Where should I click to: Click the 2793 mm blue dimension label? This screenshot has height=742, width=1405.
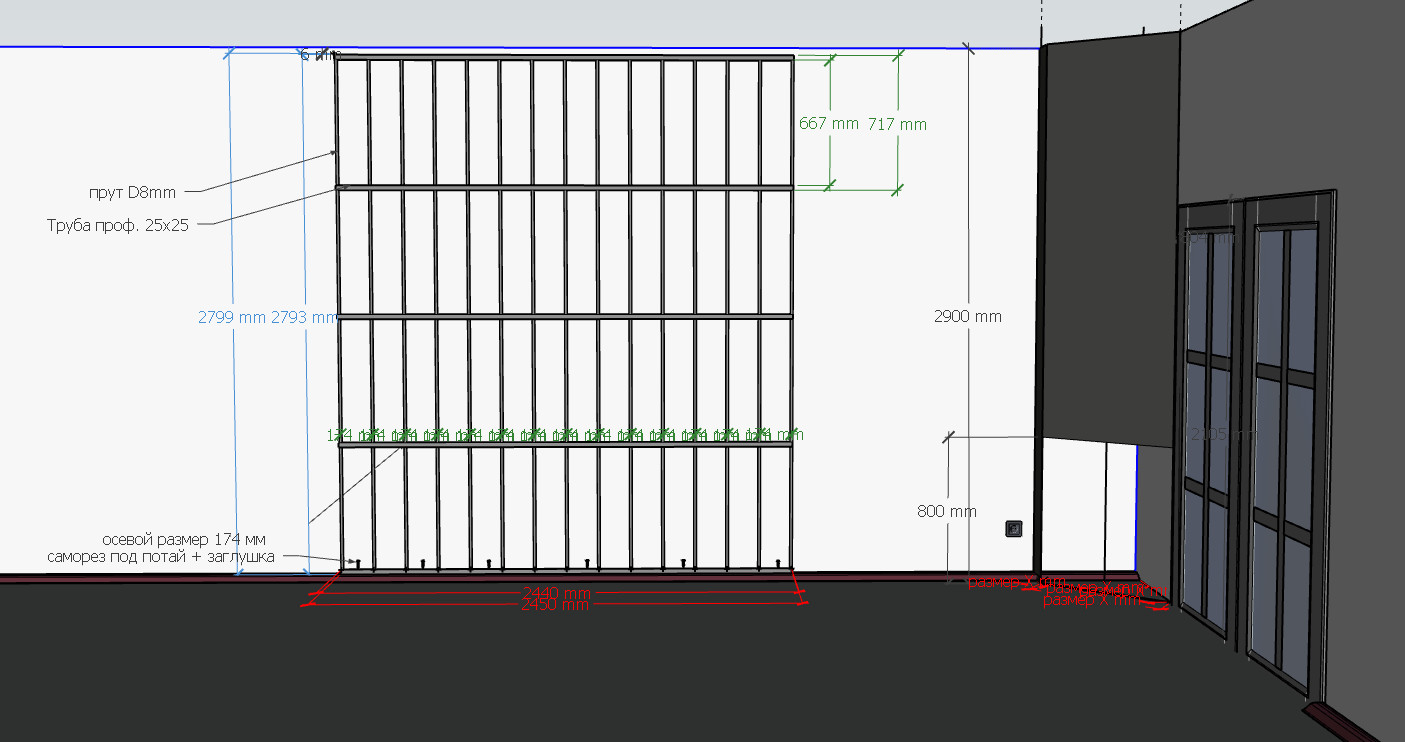(304, 317)
